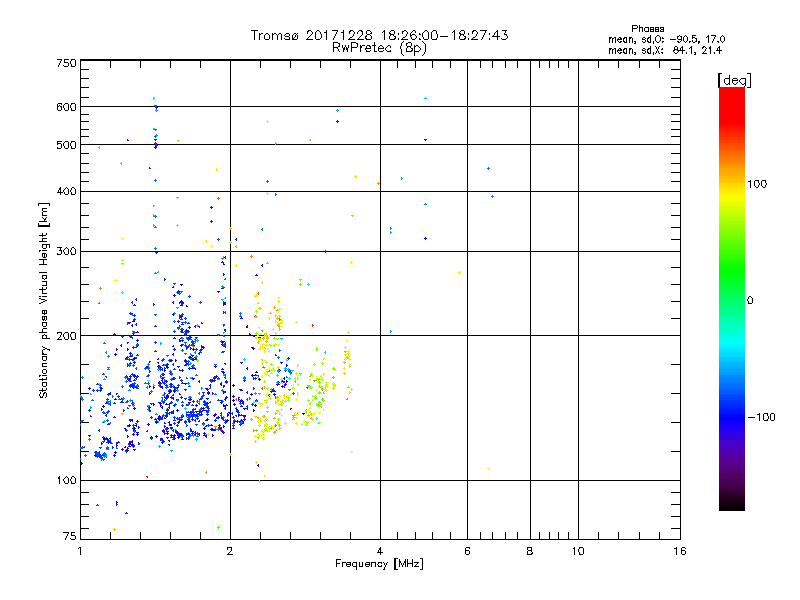Click the x-axis '2' tick label

tap(230, 551)
